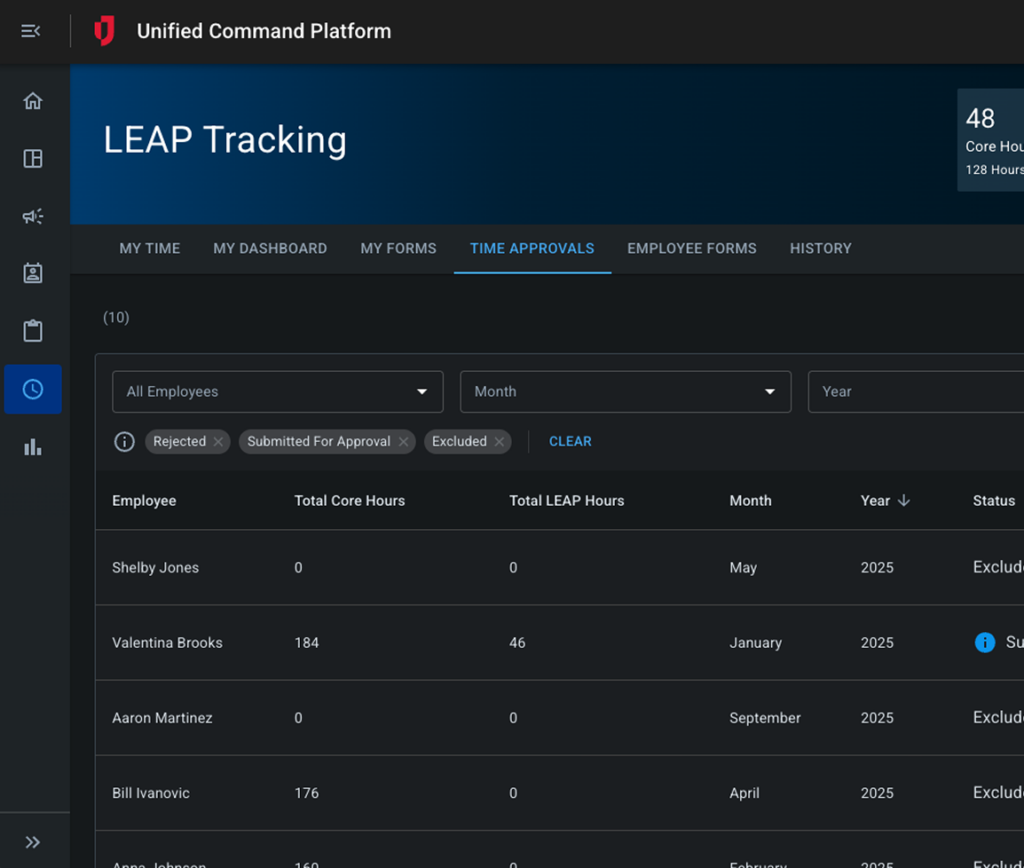Screen dimensions: 1024x868
Task: Click 176 core hours for Bill Ivanovic
Action: (x=306, y=794)
